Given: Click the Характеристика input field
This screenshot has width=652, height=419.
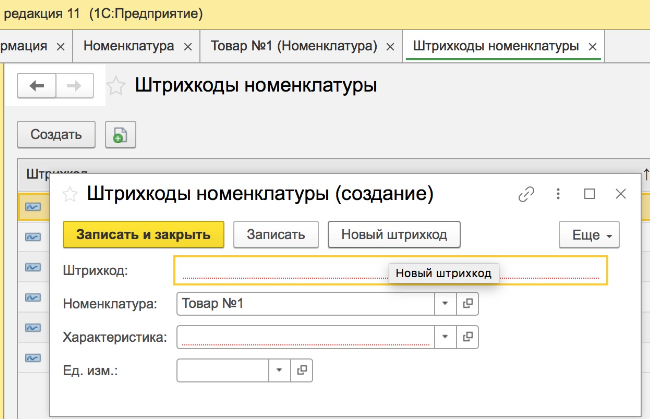Looking at the screenshot, I should pos(306,337).
